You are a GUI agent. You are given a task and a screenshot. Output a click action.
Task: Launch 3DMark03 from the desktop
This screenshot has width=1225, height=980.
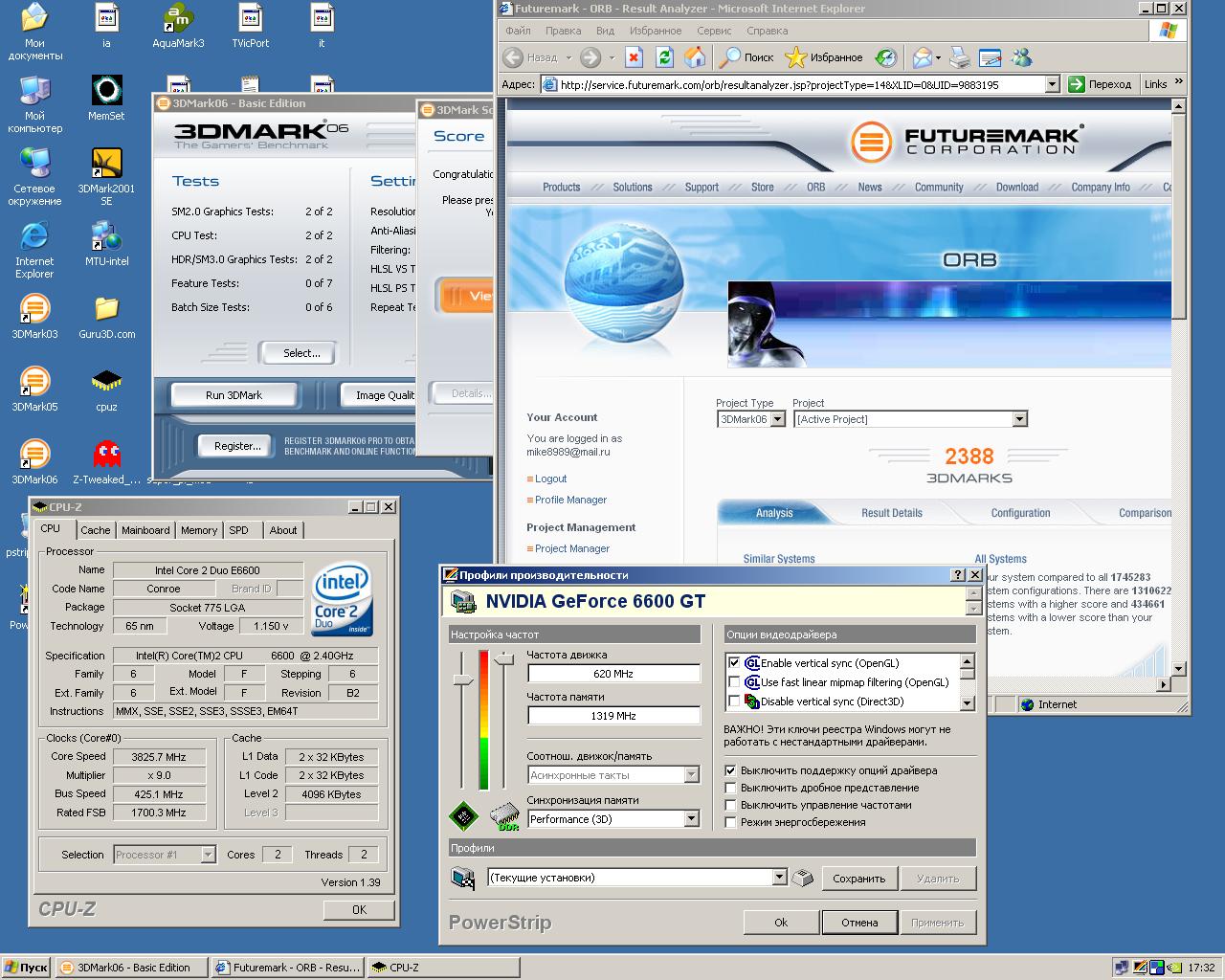pyautogui.click(x=34, y=316)
